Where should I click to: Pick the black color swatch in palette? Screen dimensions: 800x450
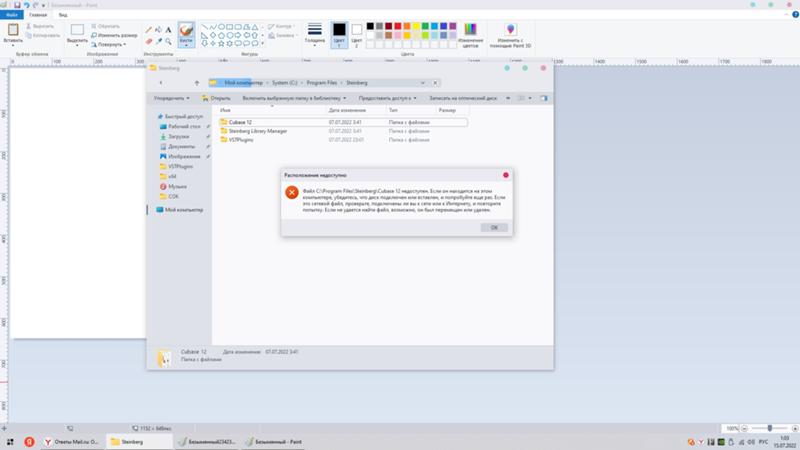(370, 26)
